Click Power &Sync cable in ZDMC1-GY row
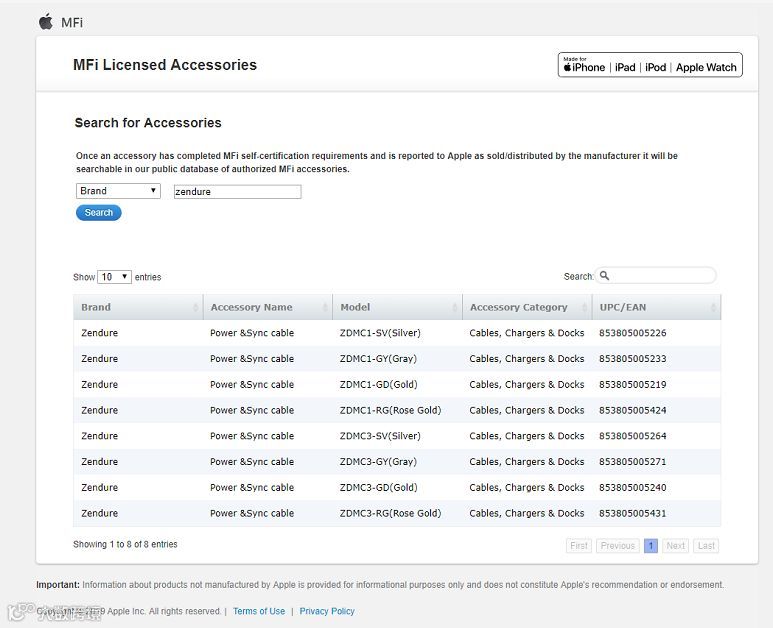 tap(252, 359)
